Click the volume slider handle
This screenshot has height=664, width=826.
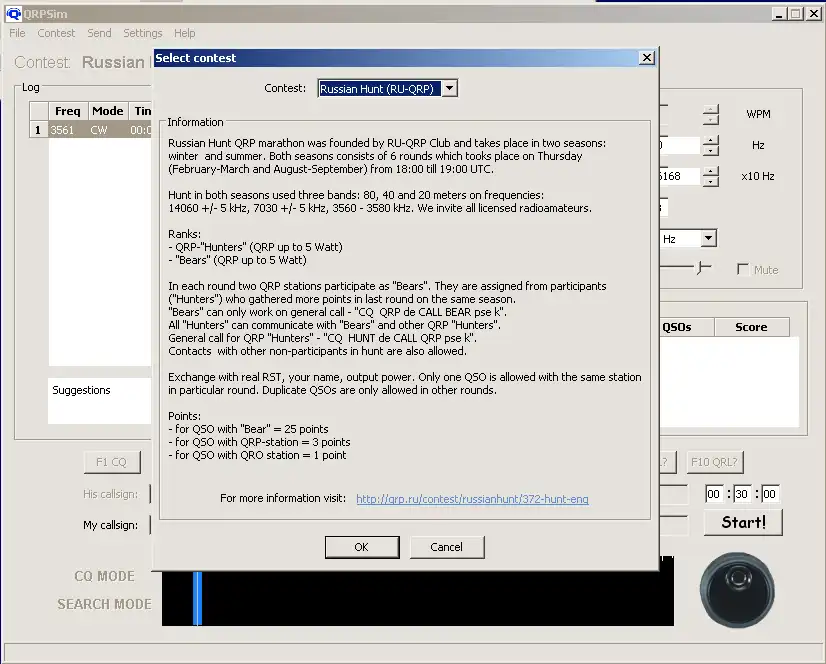(701, 268)
